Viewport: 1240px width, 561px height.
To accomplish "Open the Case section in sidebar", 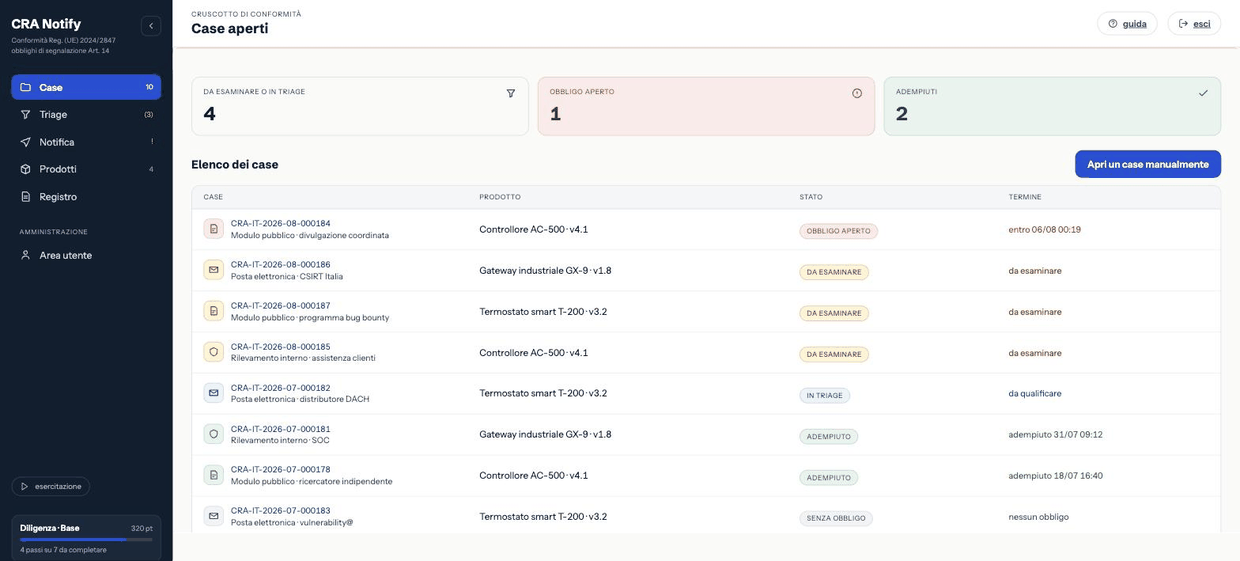I will click(86, 87).
